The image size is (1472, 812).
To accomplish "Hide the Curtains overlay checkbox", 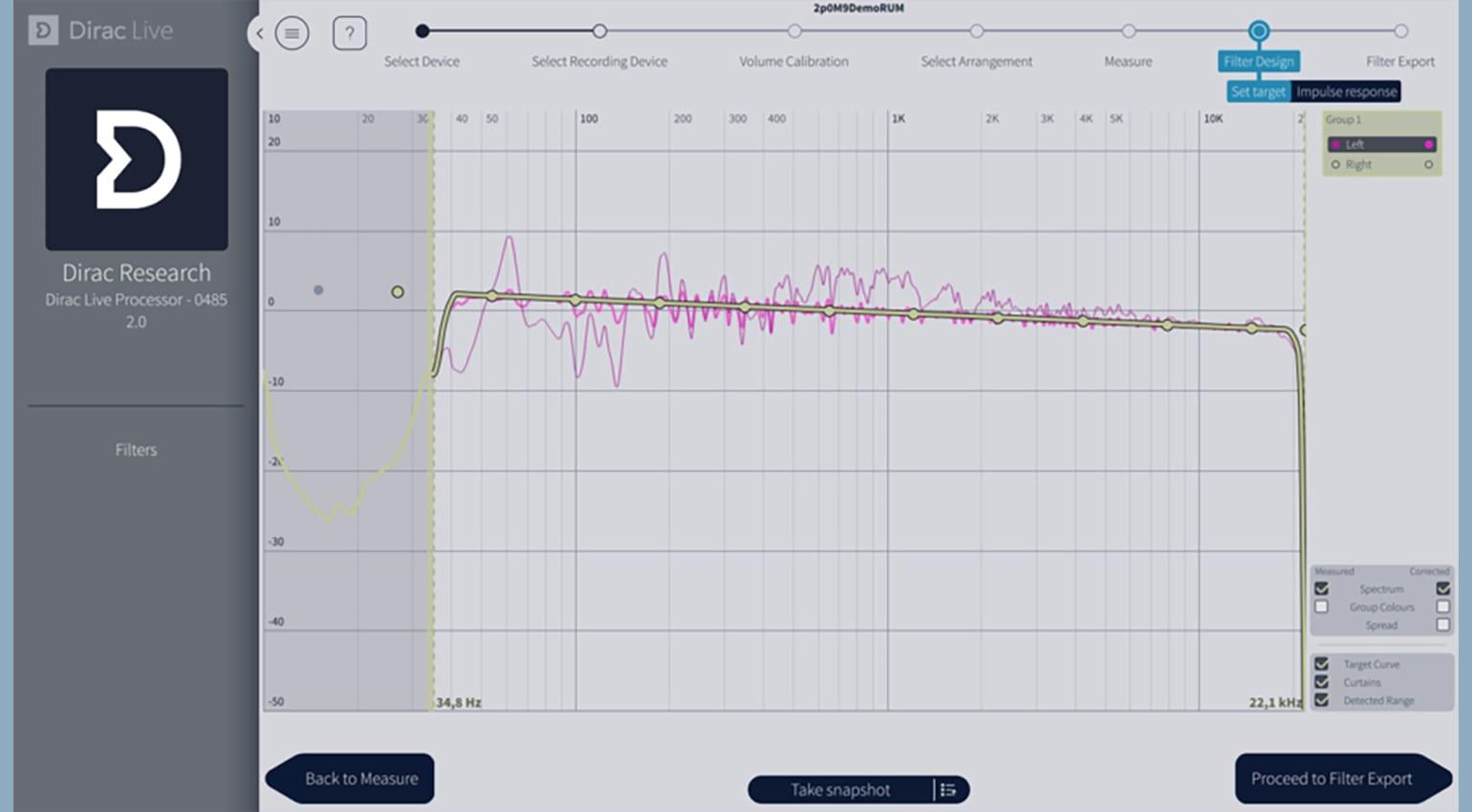I will click(1321, 682).
